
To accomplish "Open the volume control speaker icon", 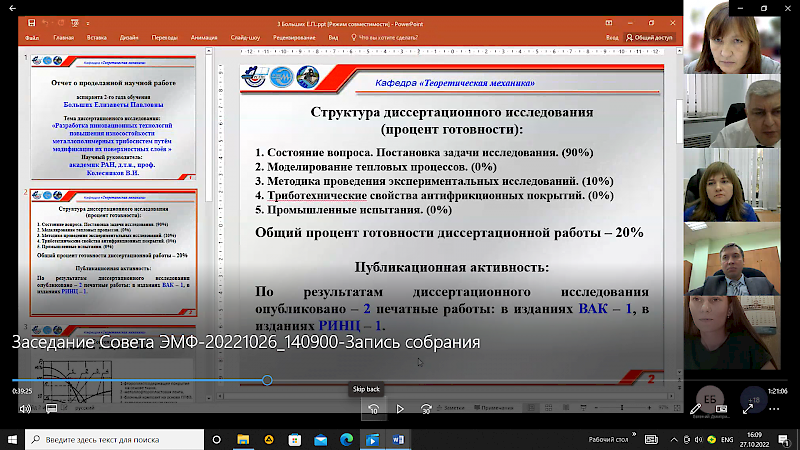I will click(24, 408).
